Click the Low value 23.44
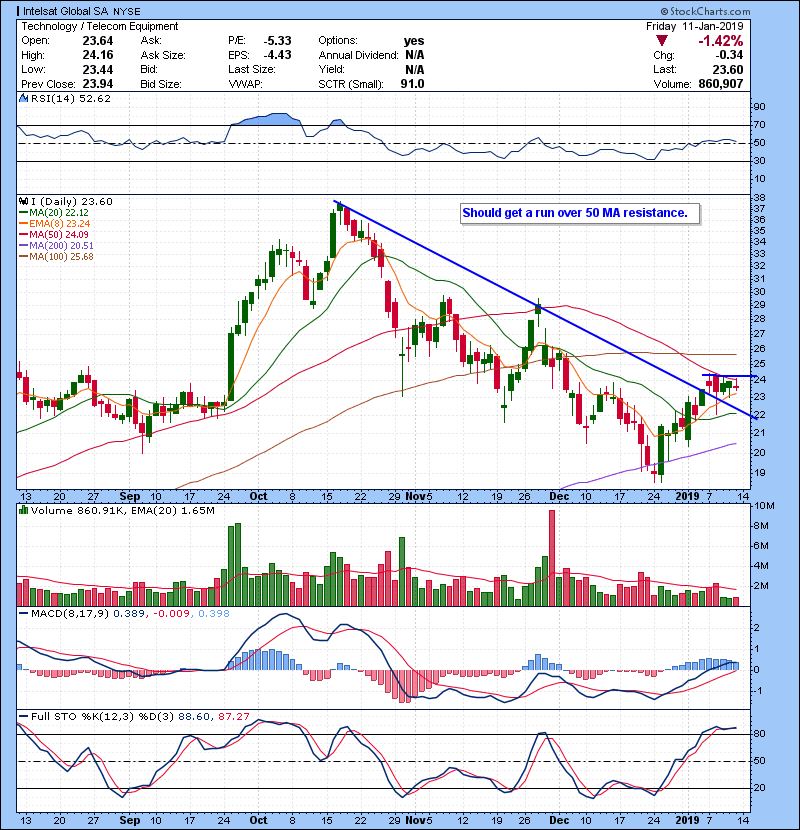 click(98, 69)
